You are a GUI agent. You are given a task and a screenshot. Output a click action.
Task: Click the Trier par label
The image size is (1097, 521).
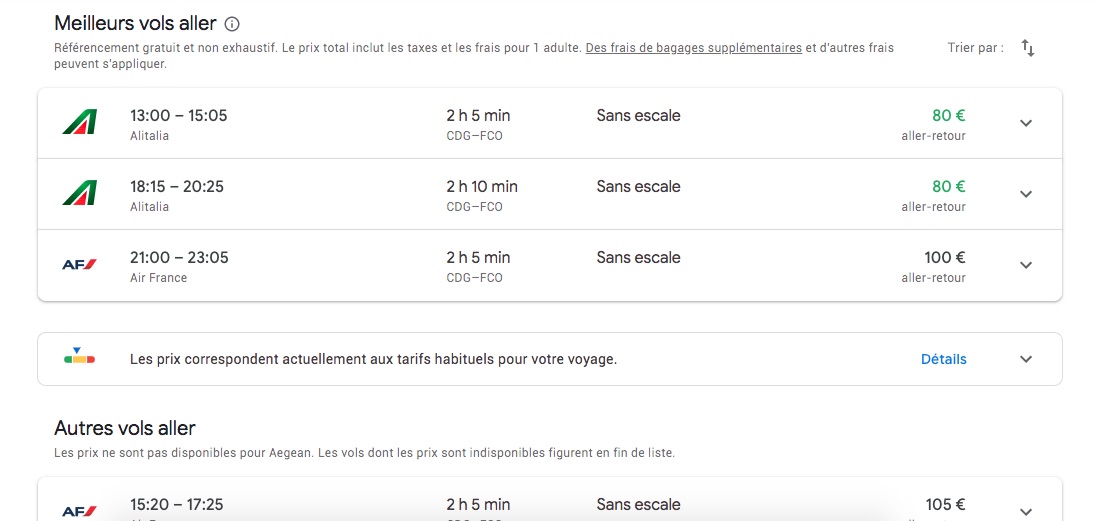pyautogui.click(x=975, y=48)
